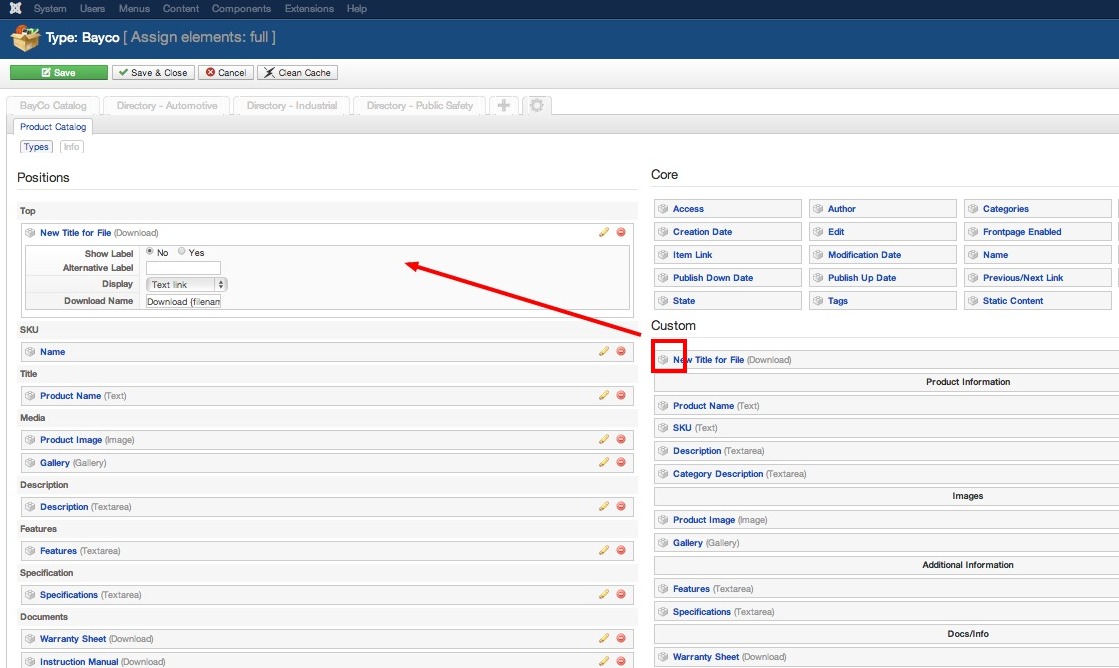This screenshot has width=1119, height=668.
Task: Select the custom Warranty Sheet (Download) element
Action: [x=886, y=657]
